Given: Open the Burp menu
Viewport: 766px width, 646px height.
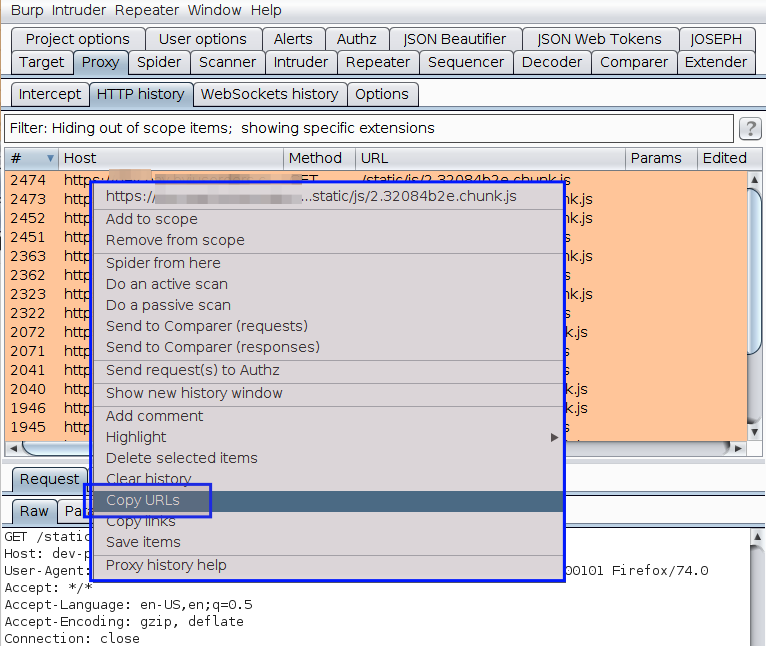Looking at the screenshot, I should coord(27,10).
